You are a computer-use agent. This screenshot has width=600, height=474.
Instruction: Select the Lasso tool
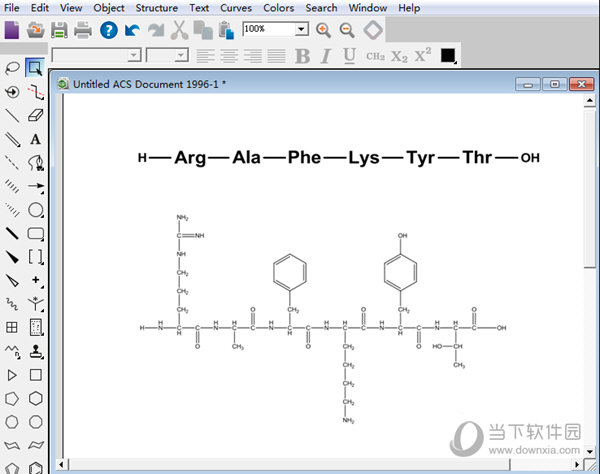tap(12, 68)
